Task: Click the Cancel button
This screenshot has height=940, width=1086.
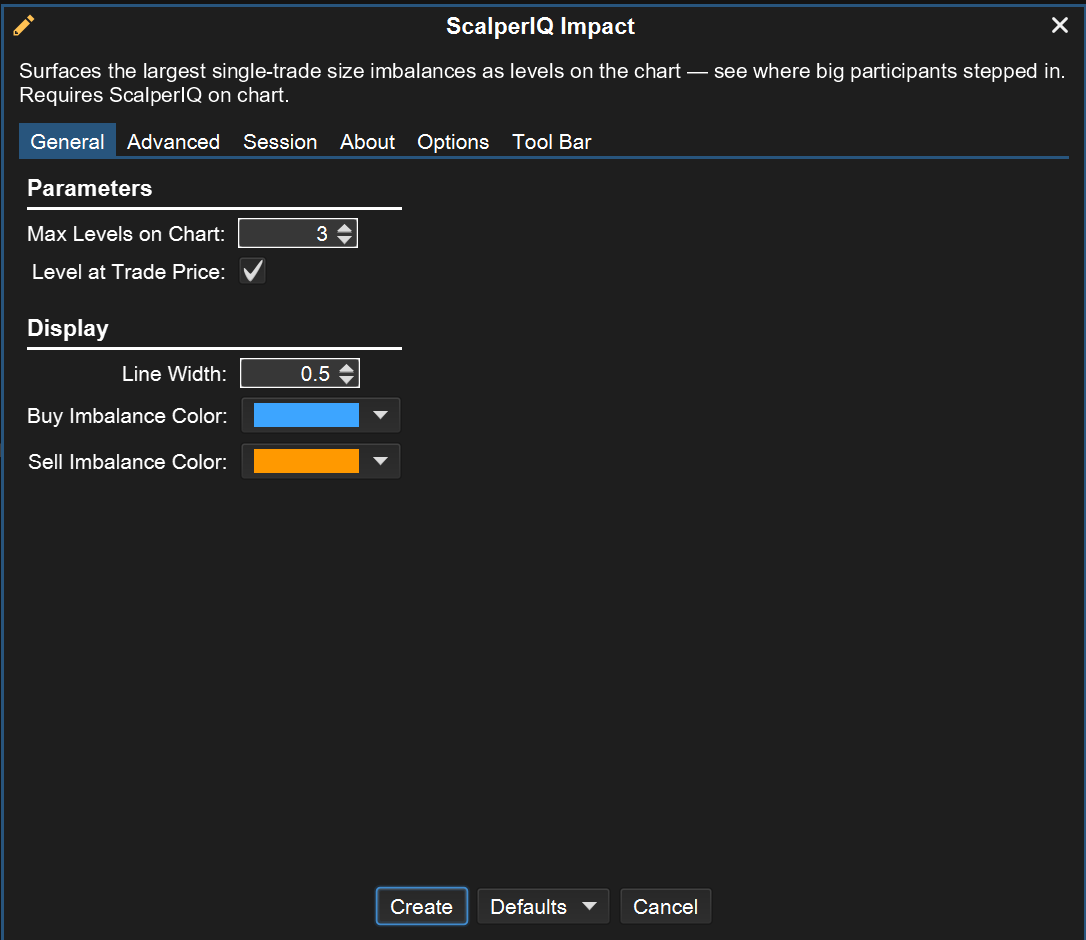Action: coord(666,906)
